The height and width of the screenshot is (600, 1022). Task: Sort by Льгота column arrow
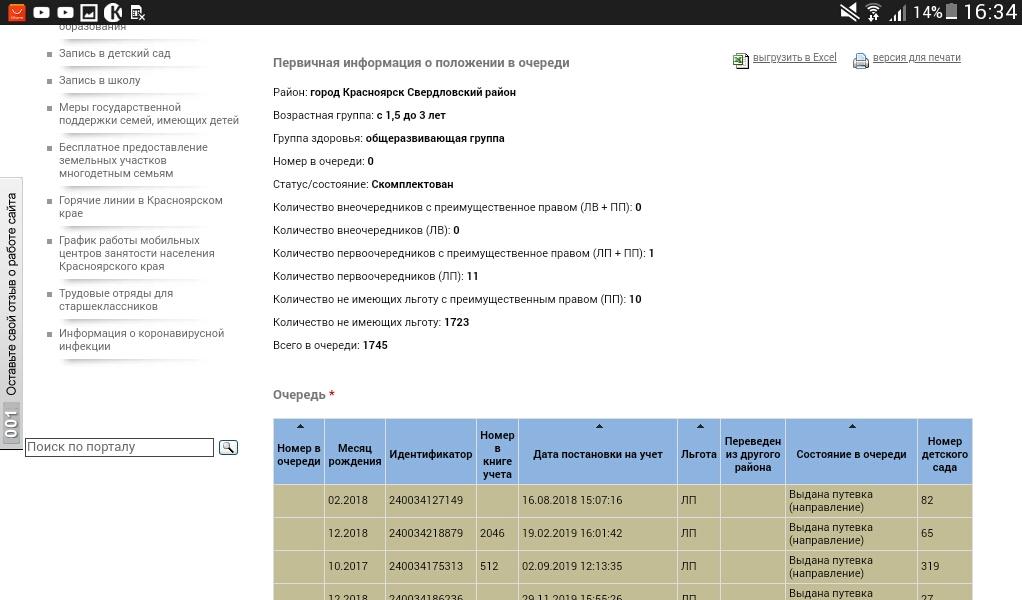point(700,426)
